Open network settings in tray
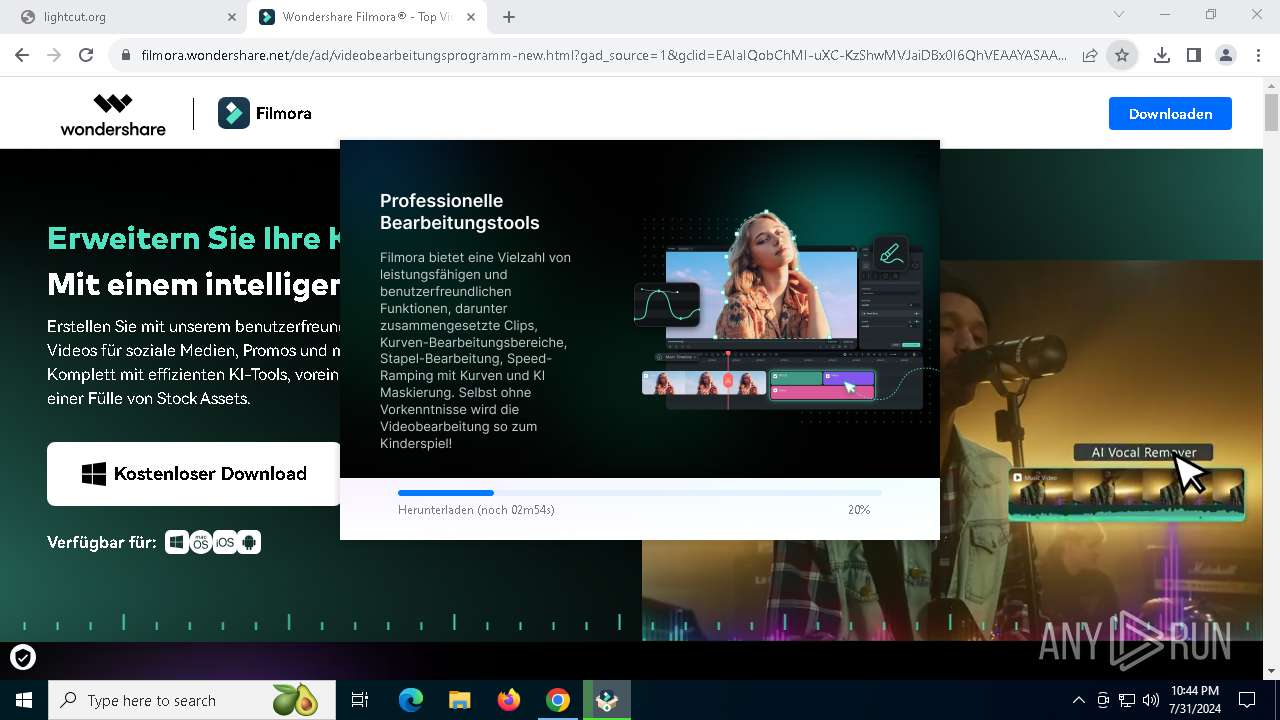The image size is (1280, 720). tap(1127, 700)
